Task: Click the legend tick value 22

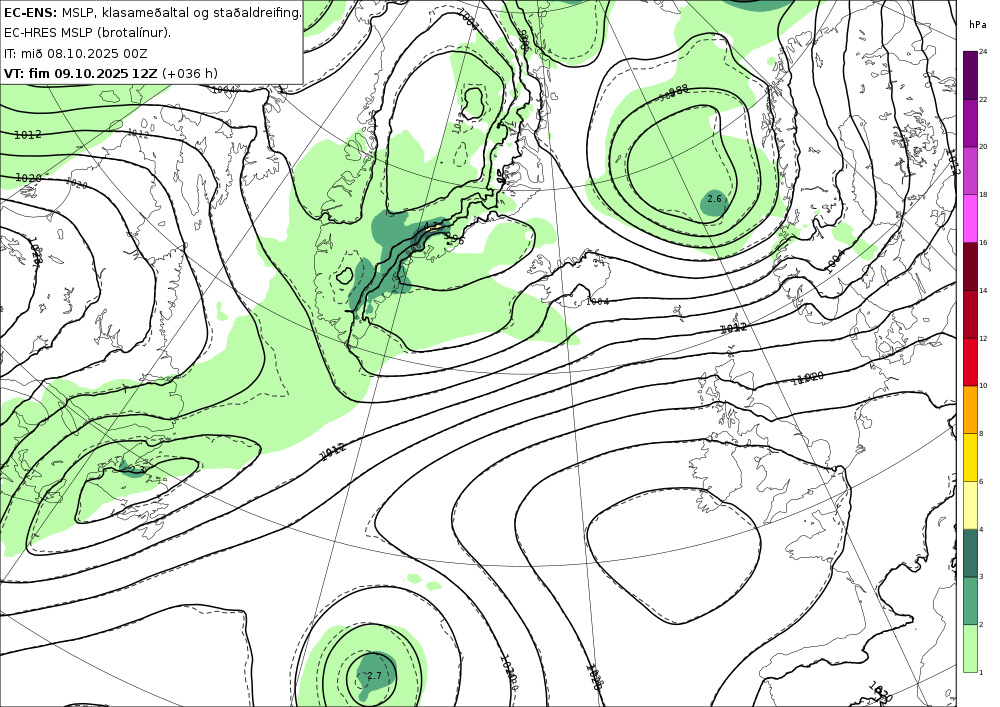Action: (983, 99)
